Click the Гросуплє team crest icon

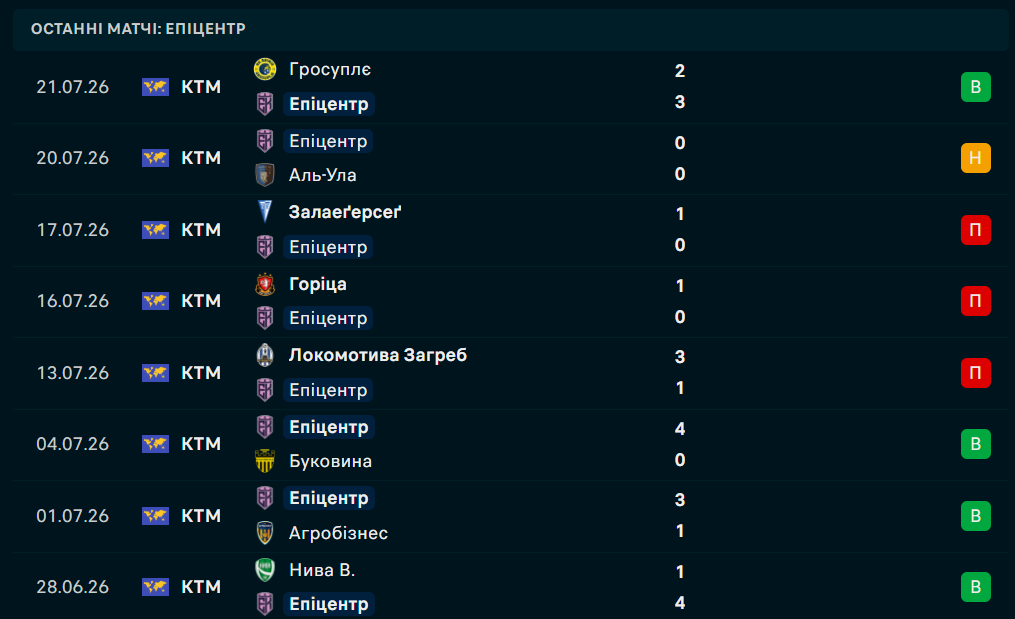265,69
